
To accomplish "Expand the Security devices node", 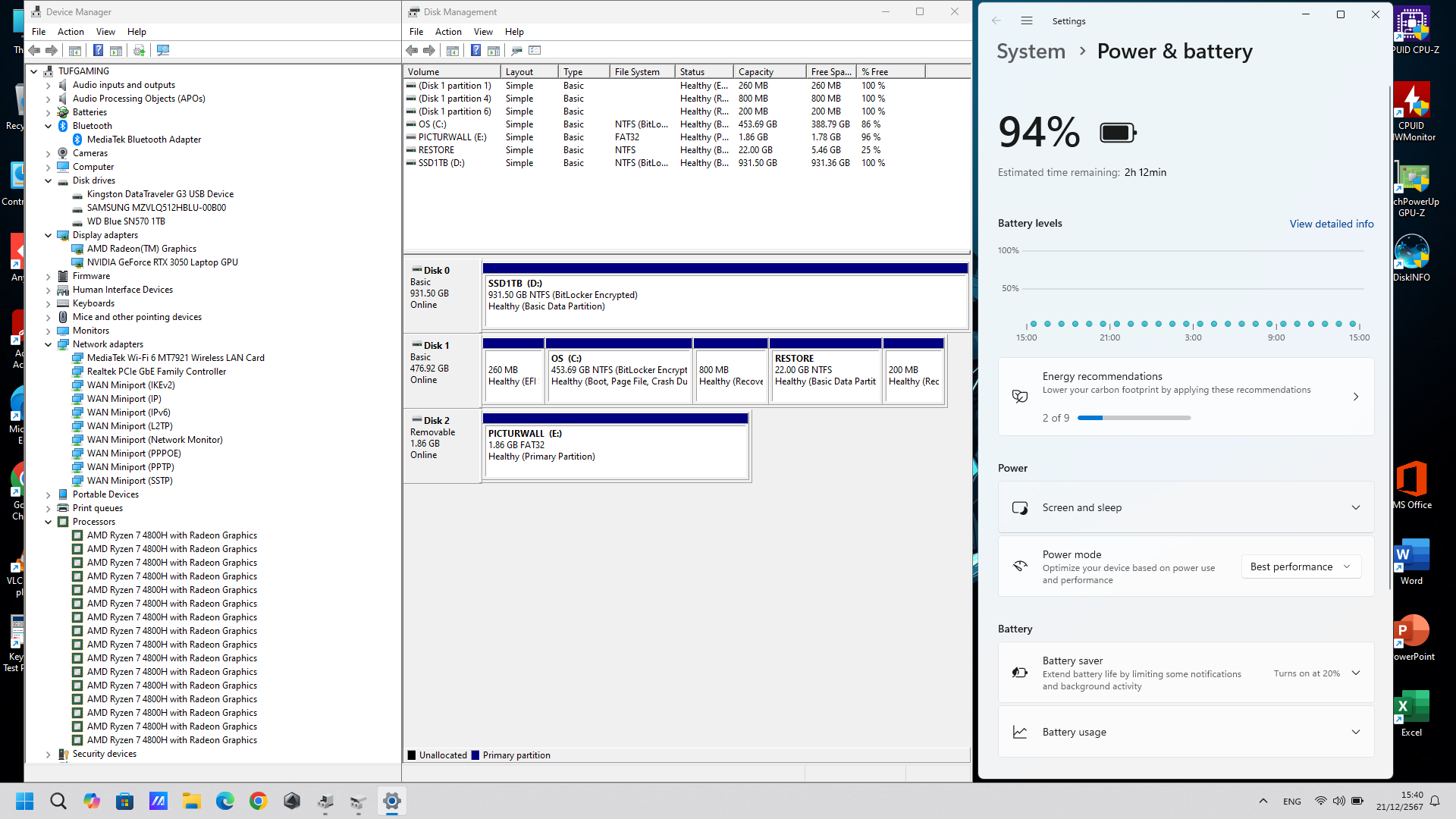I will 49,754.
